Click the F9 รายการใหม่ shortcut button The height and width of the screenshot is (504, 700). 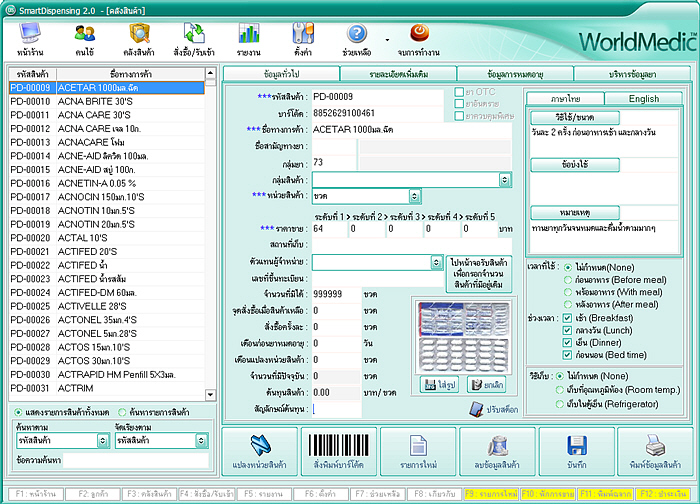tap(491, 494)
